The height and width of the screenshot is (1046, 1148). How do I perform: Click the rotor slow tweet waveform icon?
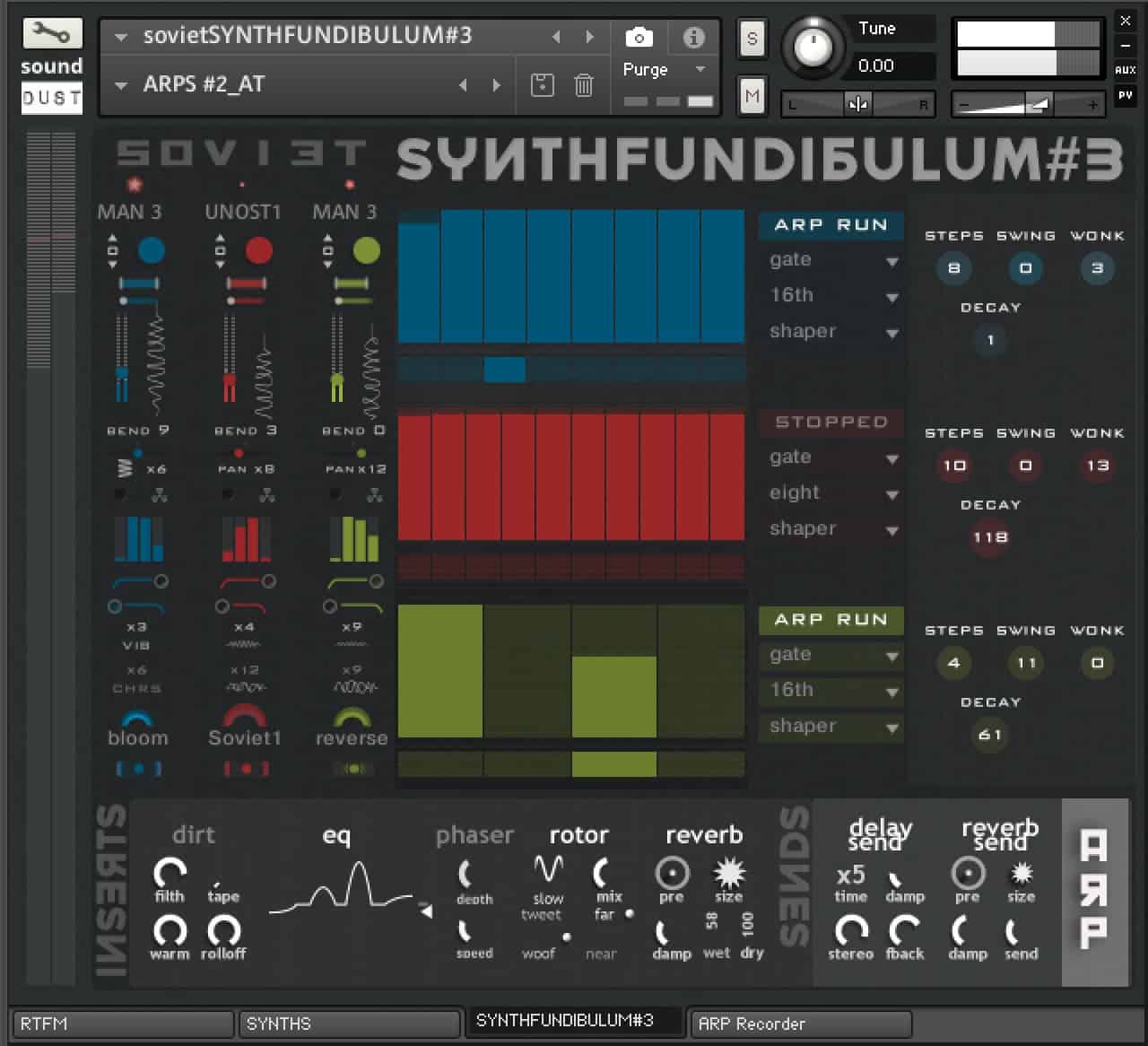548,868
